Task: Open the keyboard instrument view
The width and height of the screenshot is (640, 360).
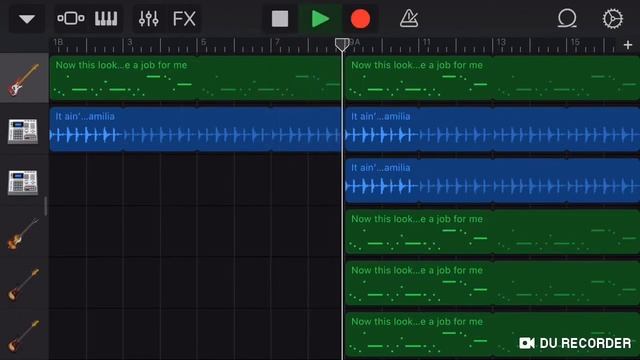Action: click(x=106, y=18)
